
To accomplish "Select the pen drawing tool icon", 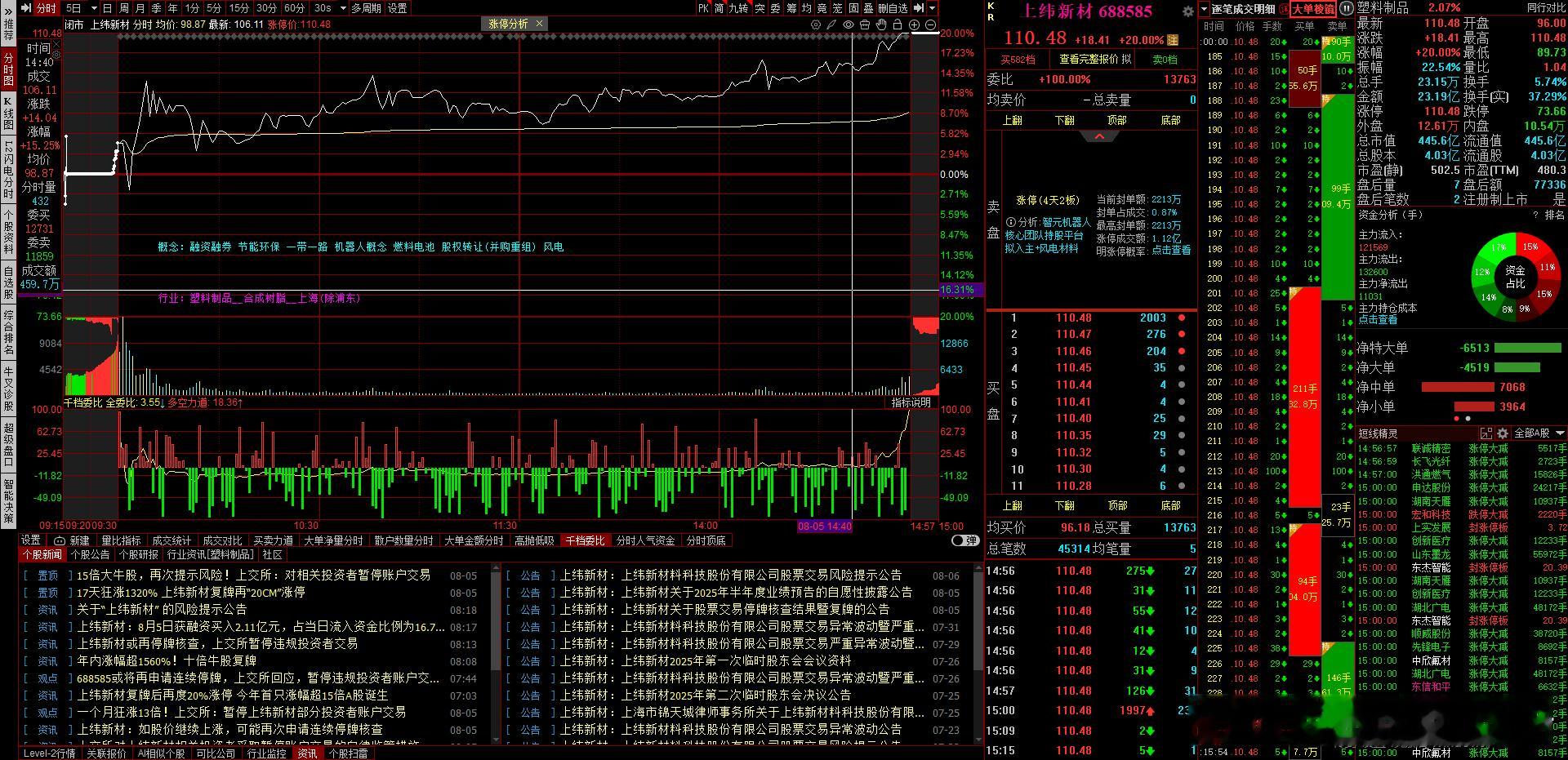I will (831, 24).
